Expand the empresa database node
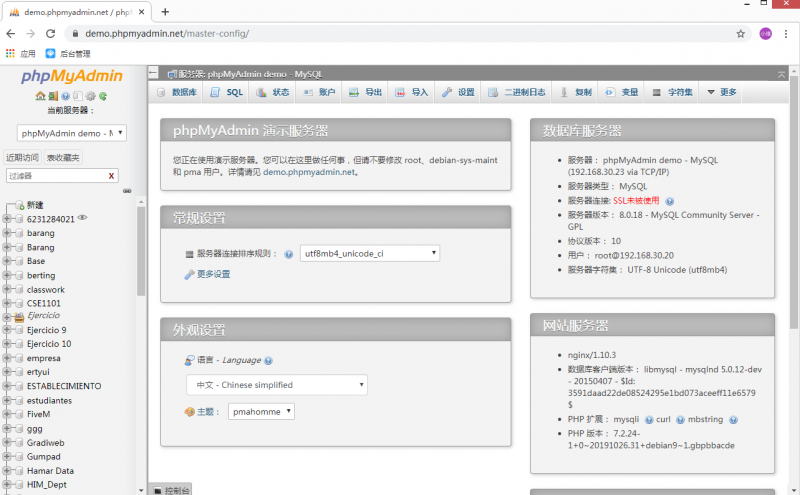 coord(7,358)
